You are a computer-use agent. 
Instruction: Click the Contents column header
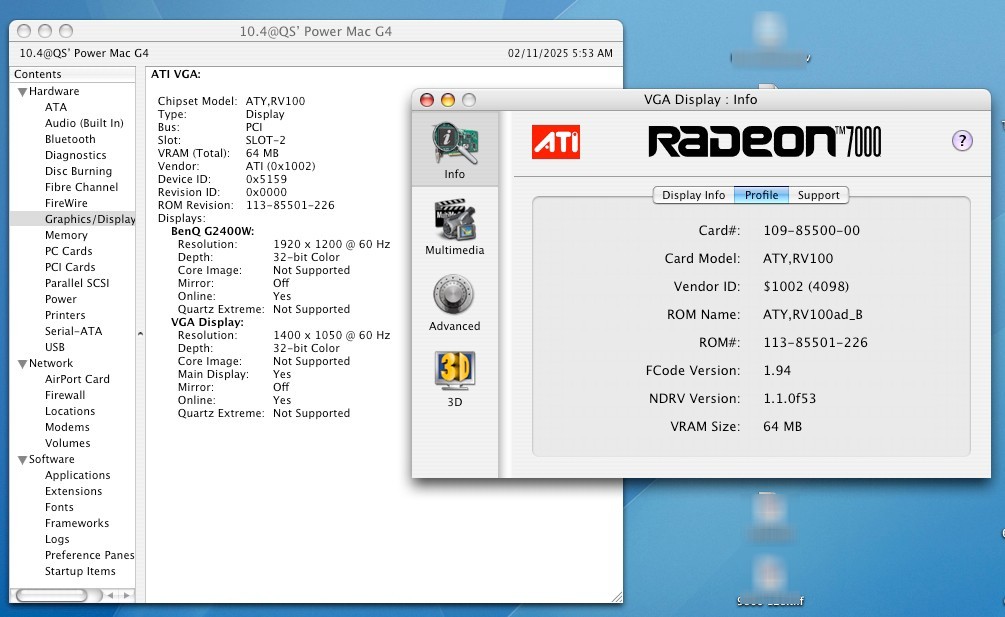(72, 74)
